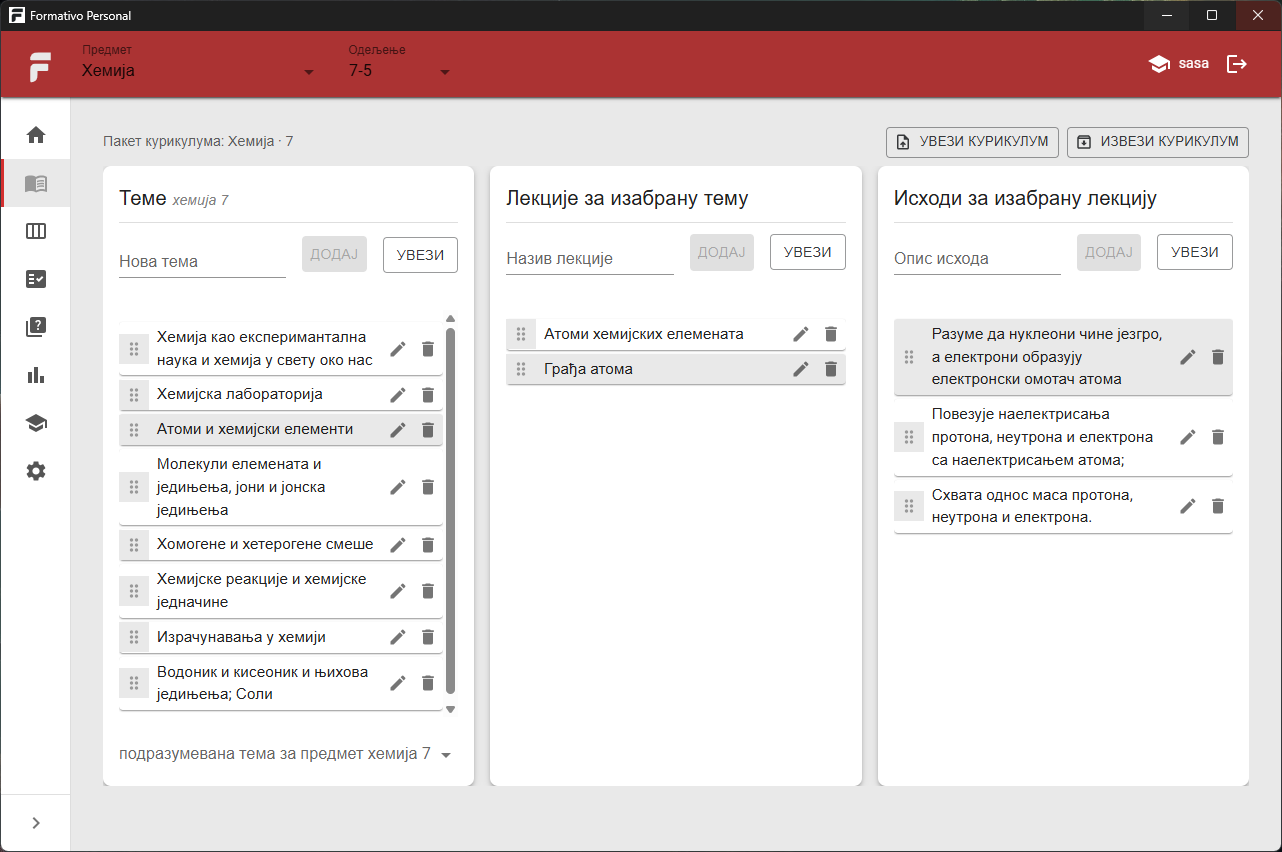Select topic Хемија као експериментална наука
Viewport: 1282px width, 852px height.
coord(281,349)
